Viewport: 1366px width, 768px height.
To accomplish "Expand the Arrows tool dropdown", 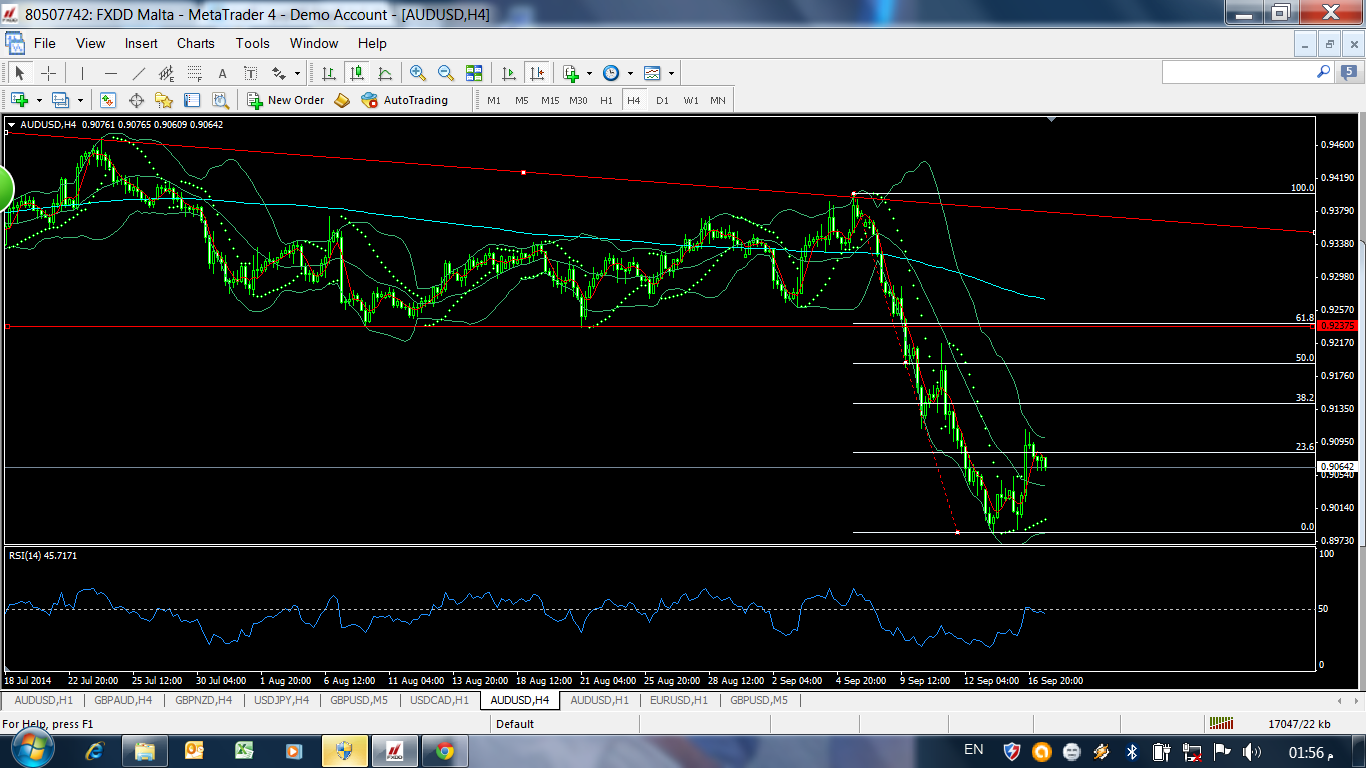I will tap(297, 73).
